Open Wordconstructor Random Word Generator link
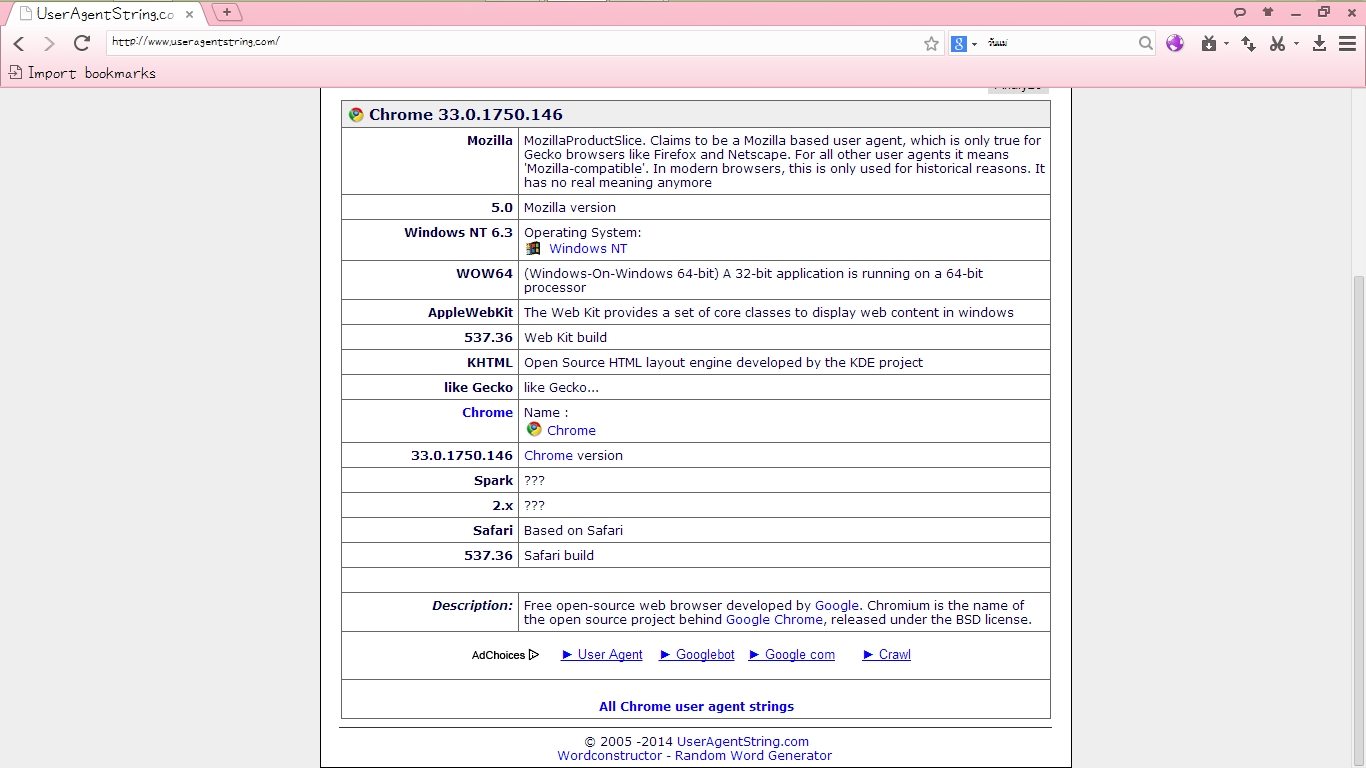Screen dimensions: 1366x768 pos(694,756)
